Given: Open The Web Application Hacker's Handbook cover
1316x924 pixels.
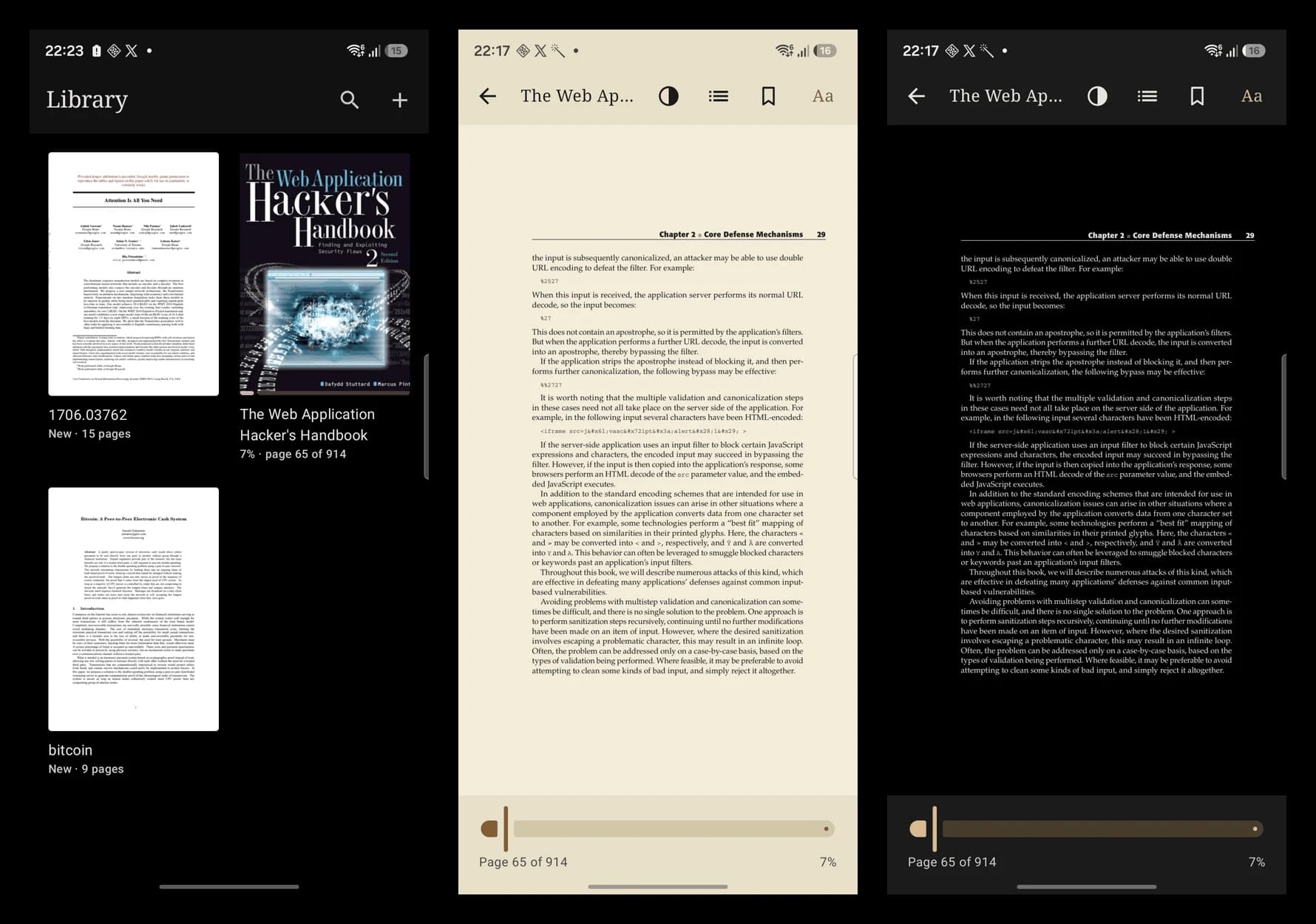Looking at the screenshot, I should coord(325,274).
